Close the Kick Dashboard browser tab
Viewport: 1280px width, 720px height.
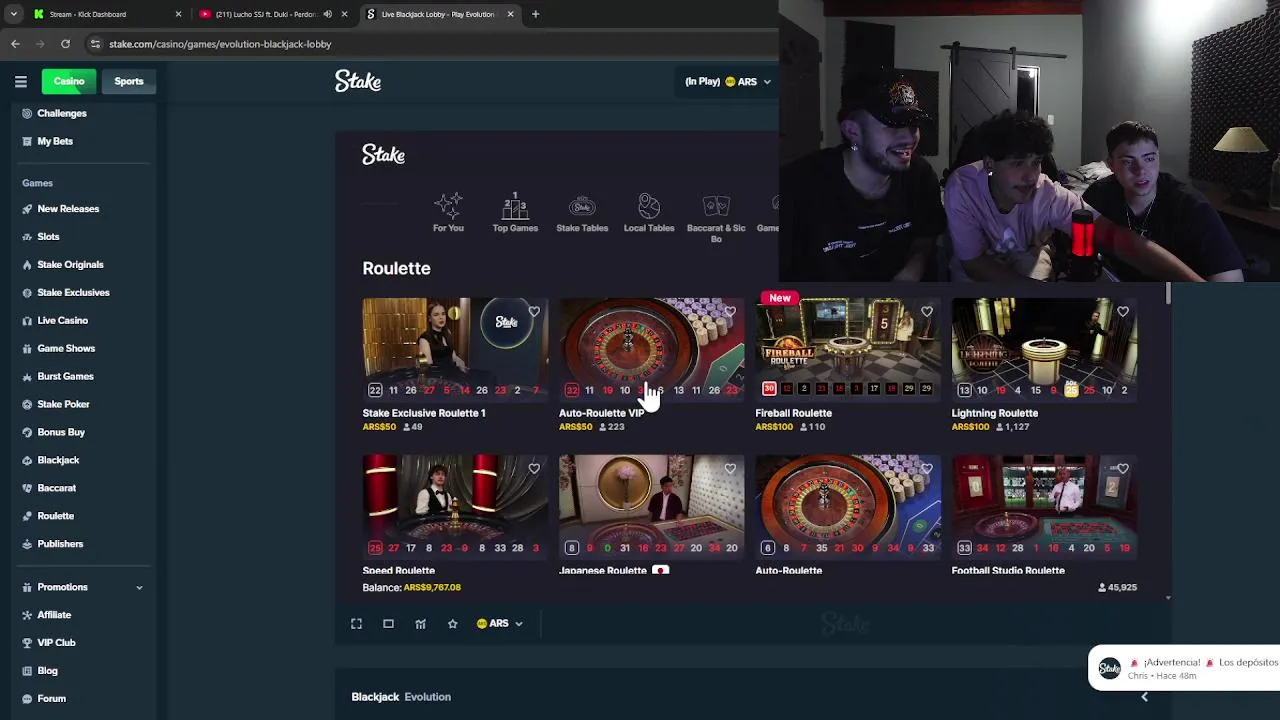[x=178, y=14]
